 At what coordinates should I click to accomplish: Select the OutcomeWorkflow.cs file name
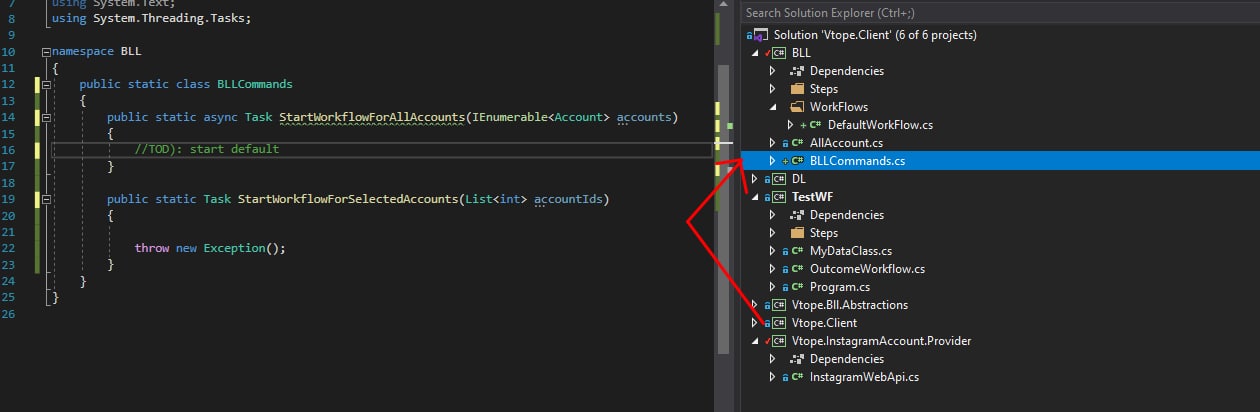pos(867,269)
